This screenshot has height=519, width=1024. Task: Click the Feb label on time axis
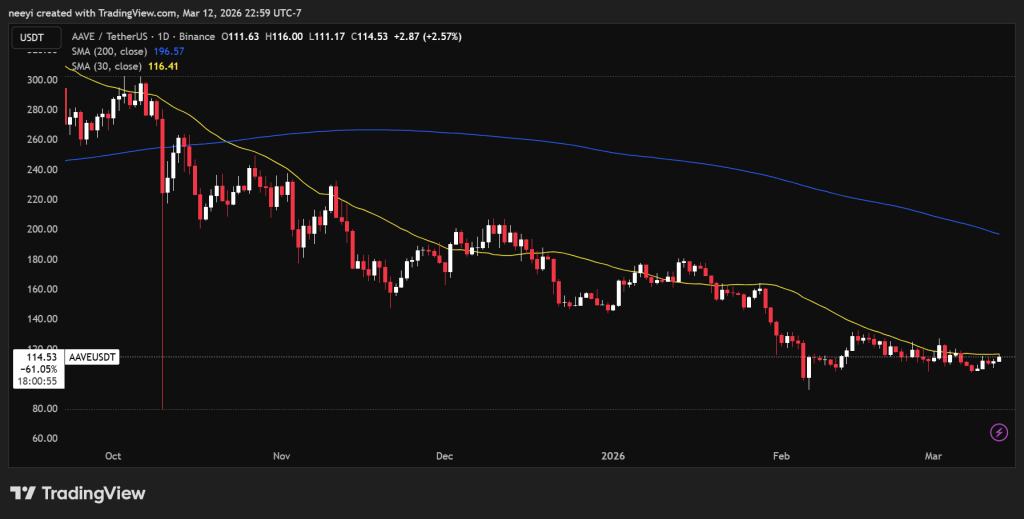(x=781, y=456)
